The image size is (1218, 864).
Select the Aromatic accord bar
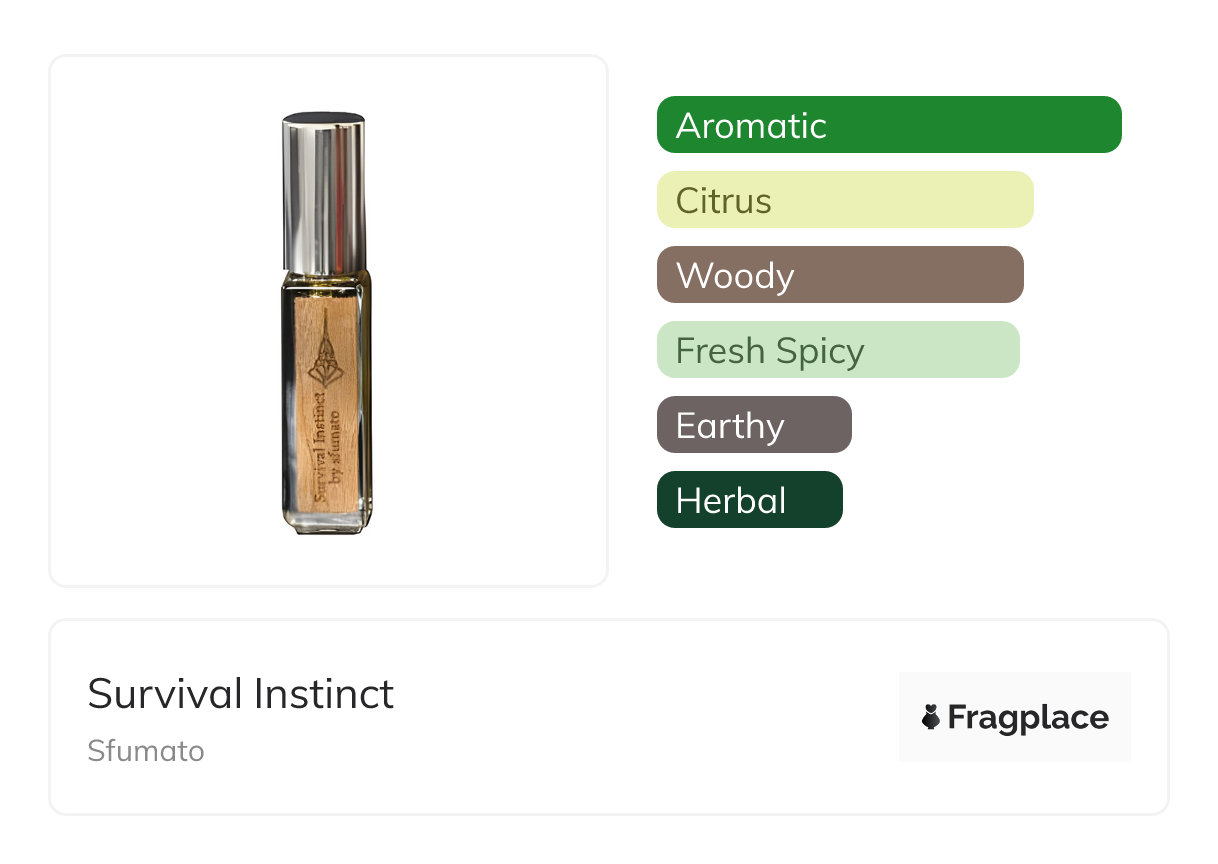(x=888, y=125)
